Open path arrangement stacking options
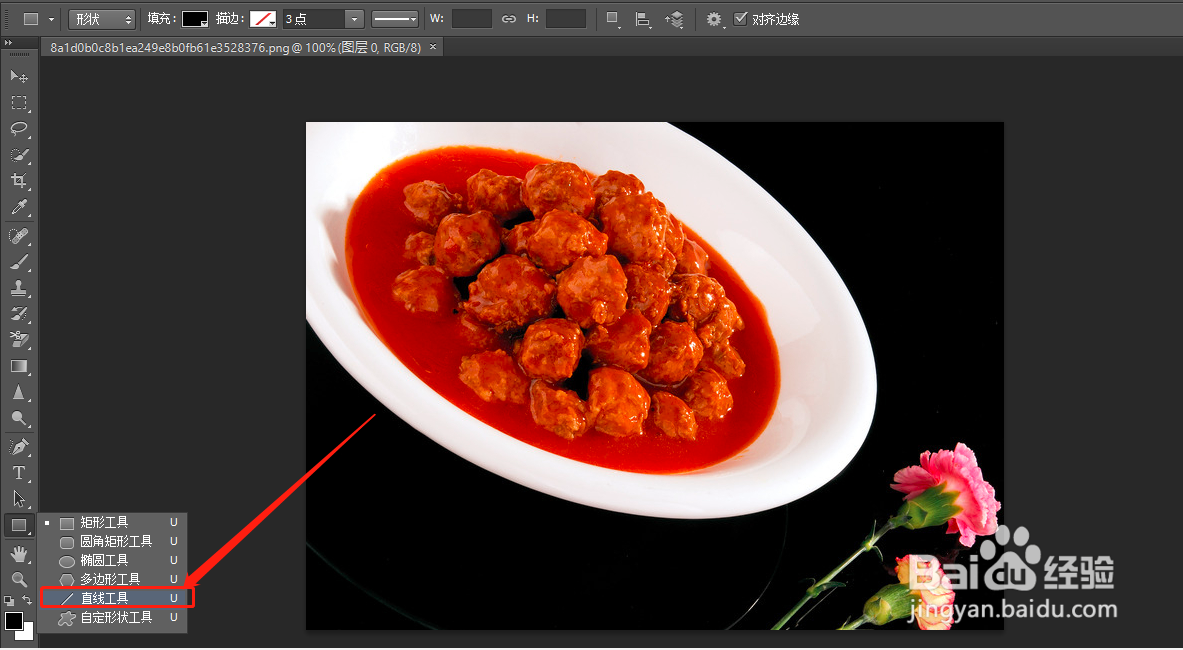 tap(674, 20)
